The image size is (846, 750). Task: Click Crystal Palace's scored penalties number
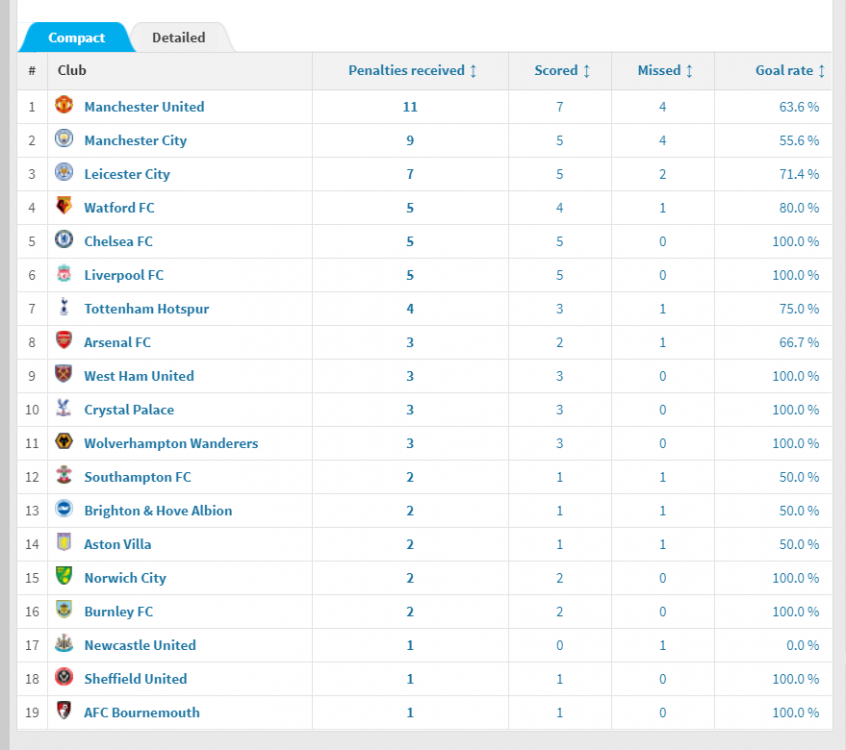click(560, 410)
